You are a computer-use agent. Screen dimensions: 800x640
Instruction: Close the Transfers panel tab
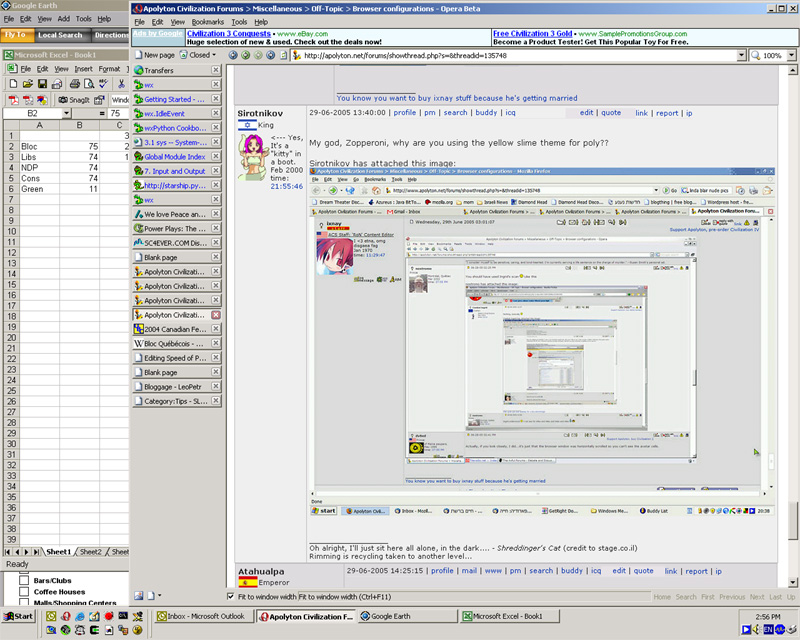tap(216, 71)
